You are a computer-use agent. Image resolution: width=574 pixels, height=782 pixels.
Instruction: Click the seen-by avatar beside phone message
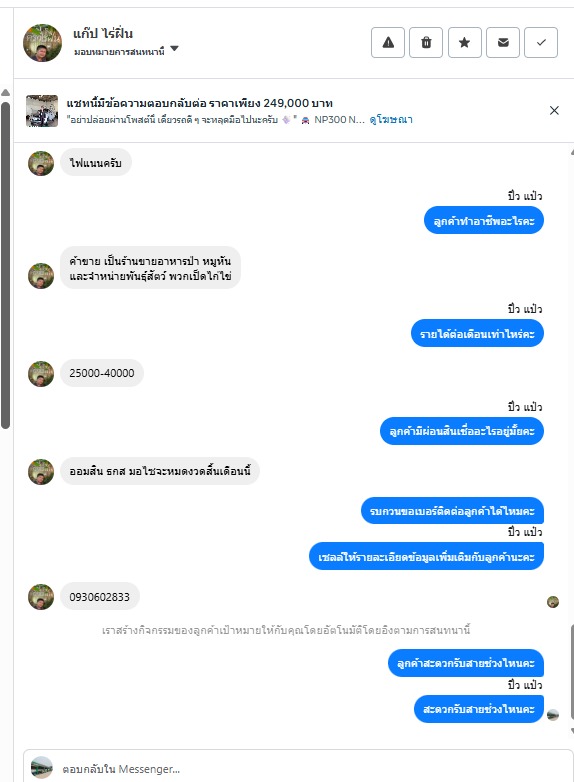pos(553,602)
